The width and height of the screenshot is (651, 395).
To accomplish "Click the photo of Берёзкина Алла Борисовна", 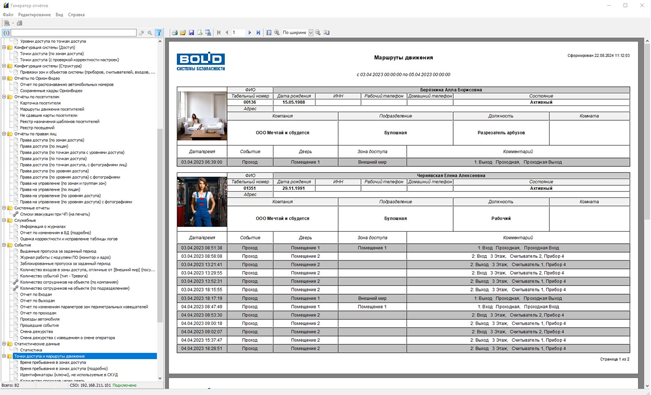I will [x=202, y=115].
